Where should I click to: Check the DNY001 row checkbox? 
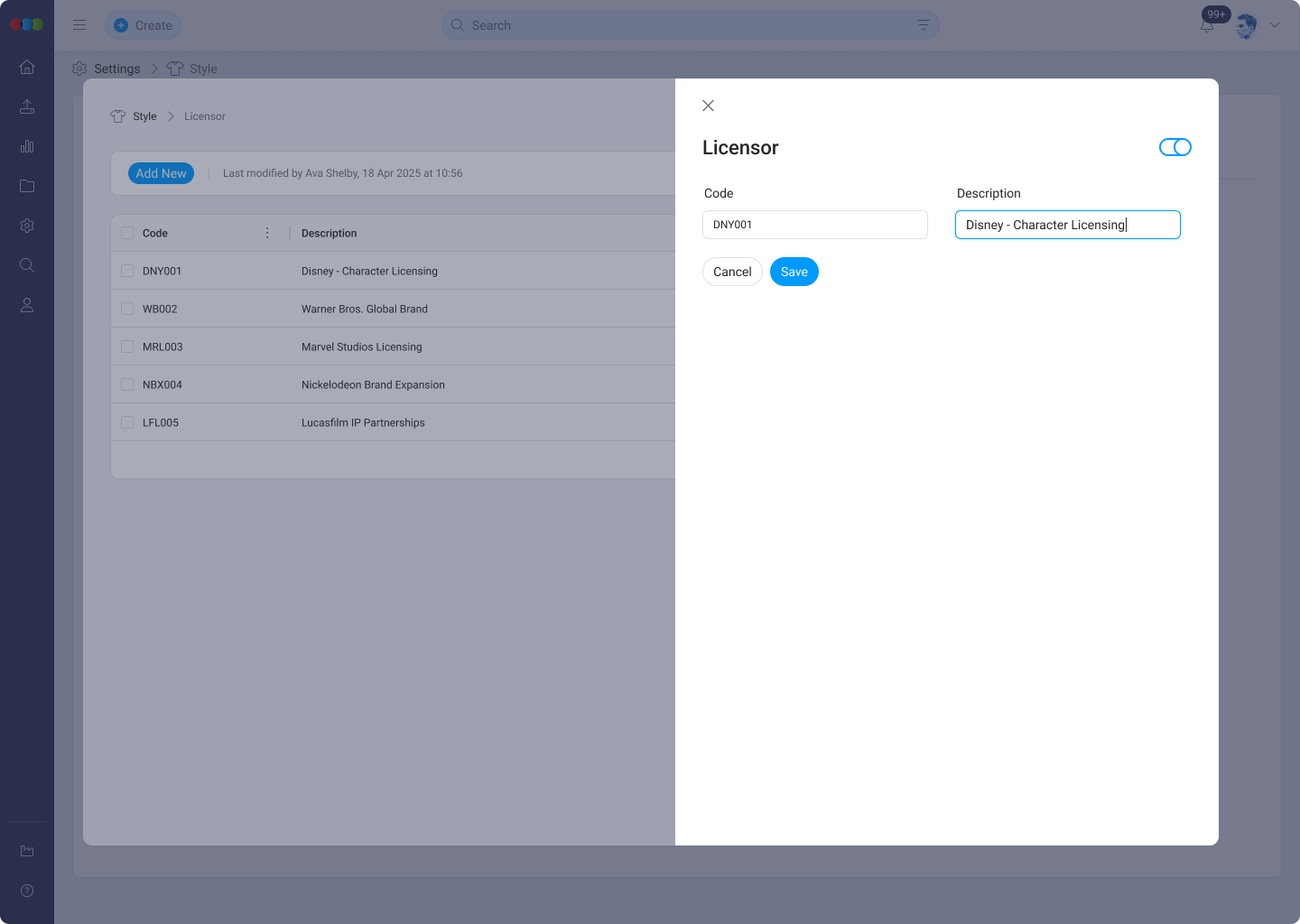coord(127,270)
